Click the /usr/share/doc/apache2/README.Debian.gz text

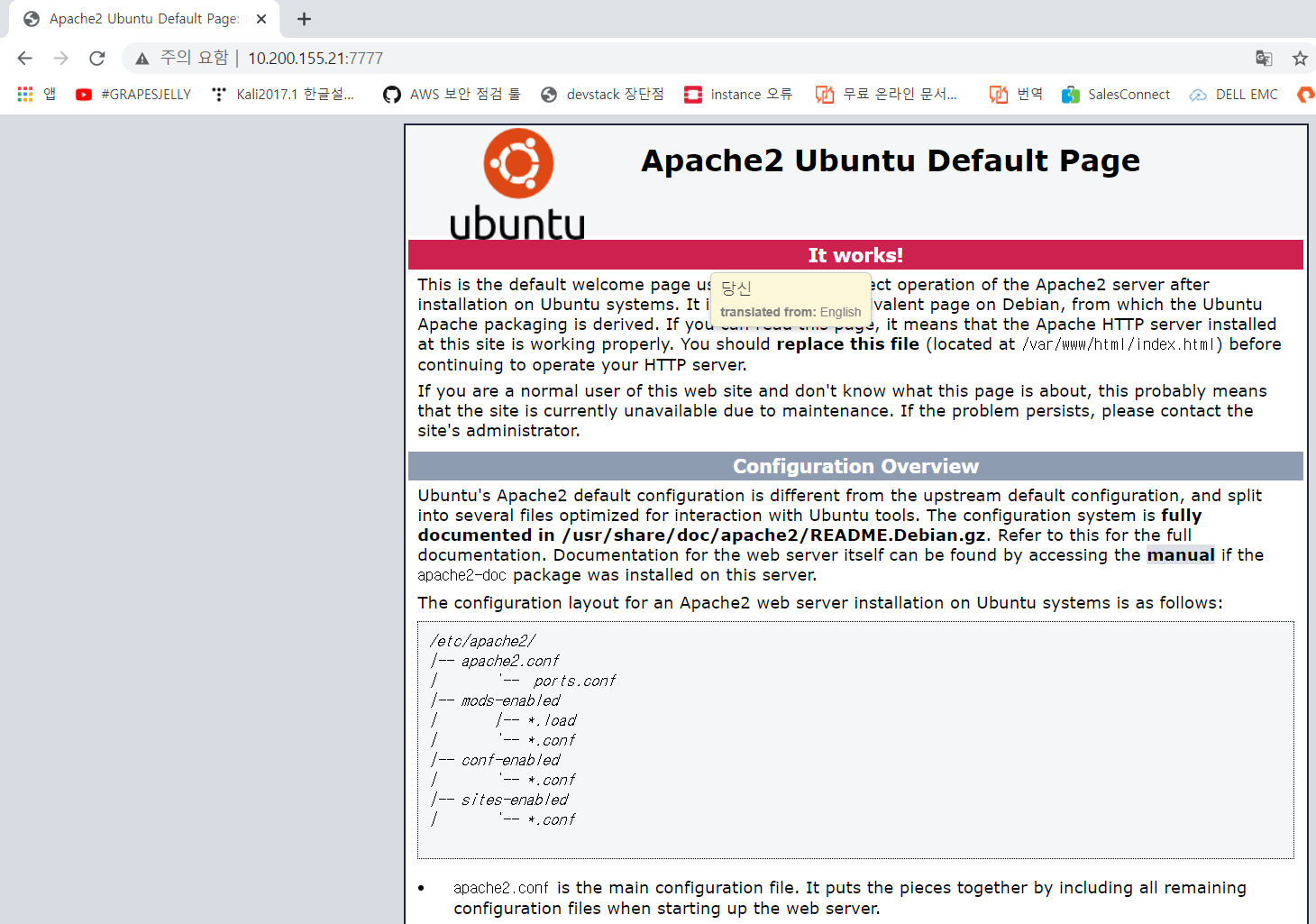point(774,535)
